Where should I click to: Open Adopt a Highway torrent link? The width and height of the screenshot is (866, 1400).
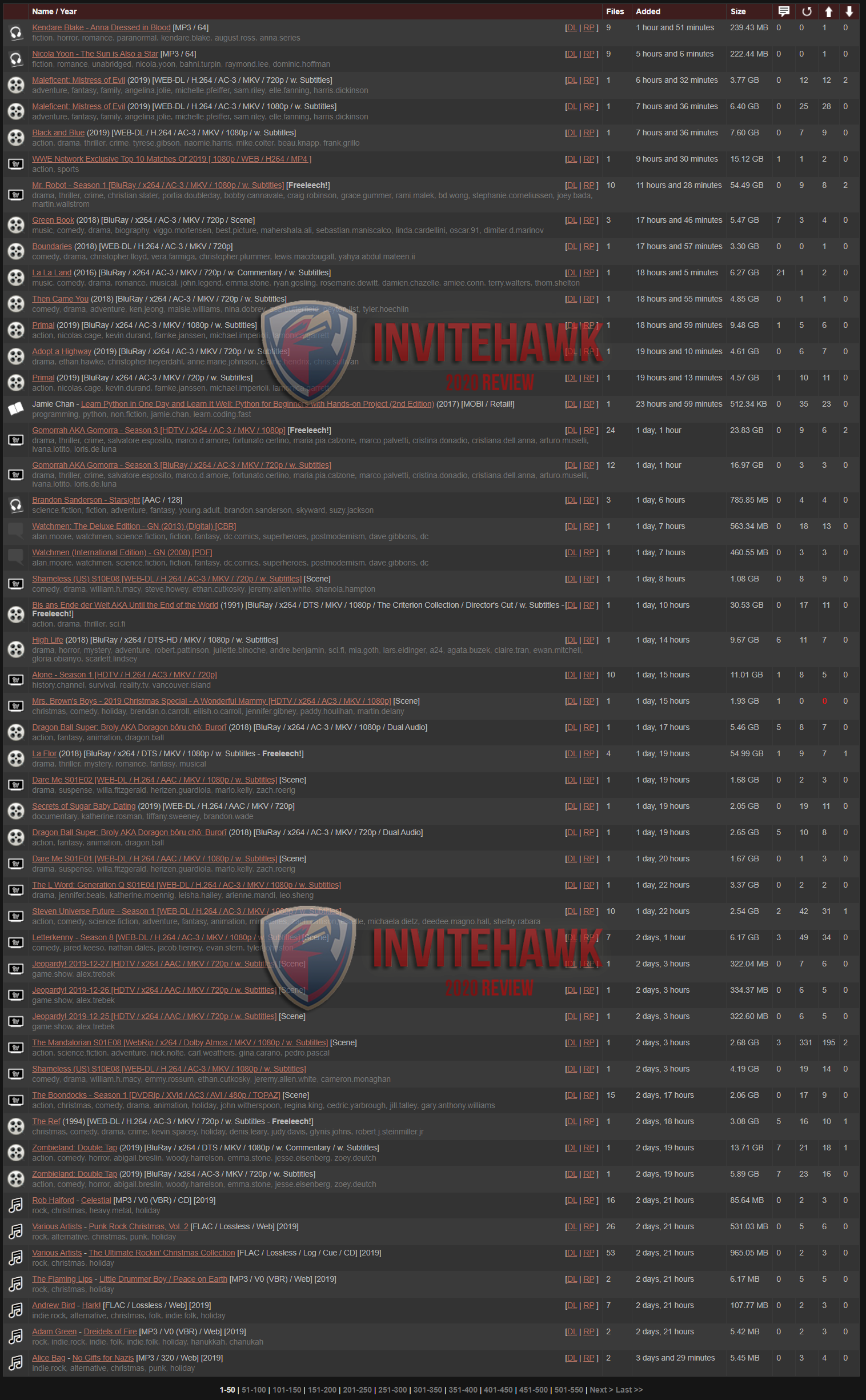(62, 352)
